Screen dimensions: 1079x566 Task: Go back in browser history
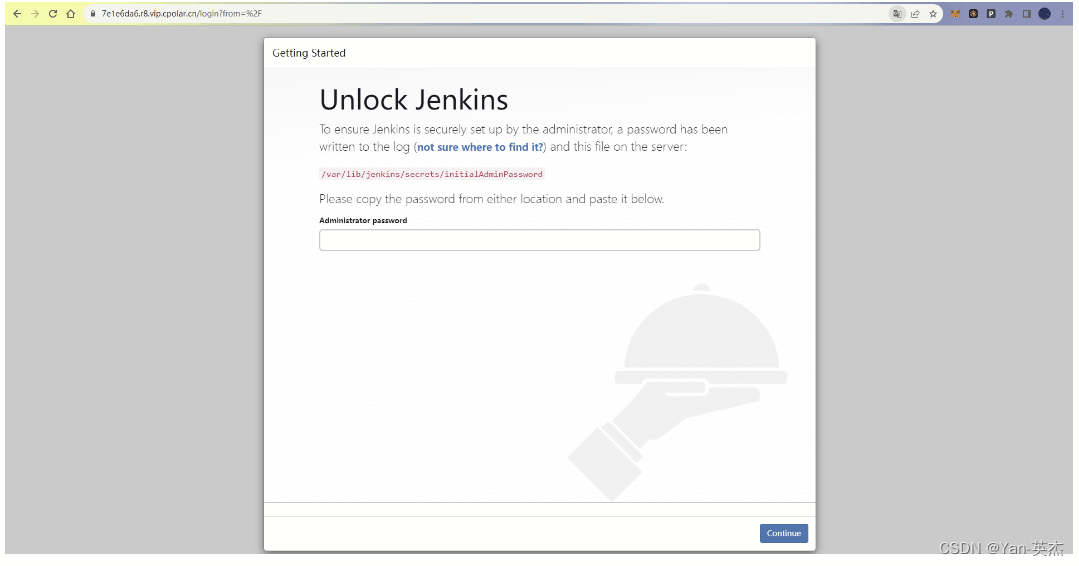(17, 14)
